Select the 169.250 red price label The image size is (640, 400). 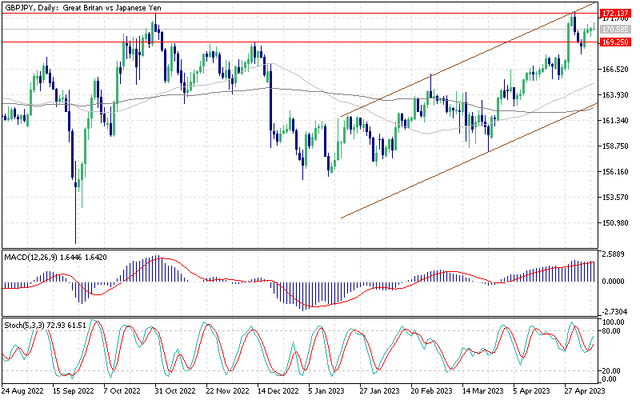click(x=613, y=43)
